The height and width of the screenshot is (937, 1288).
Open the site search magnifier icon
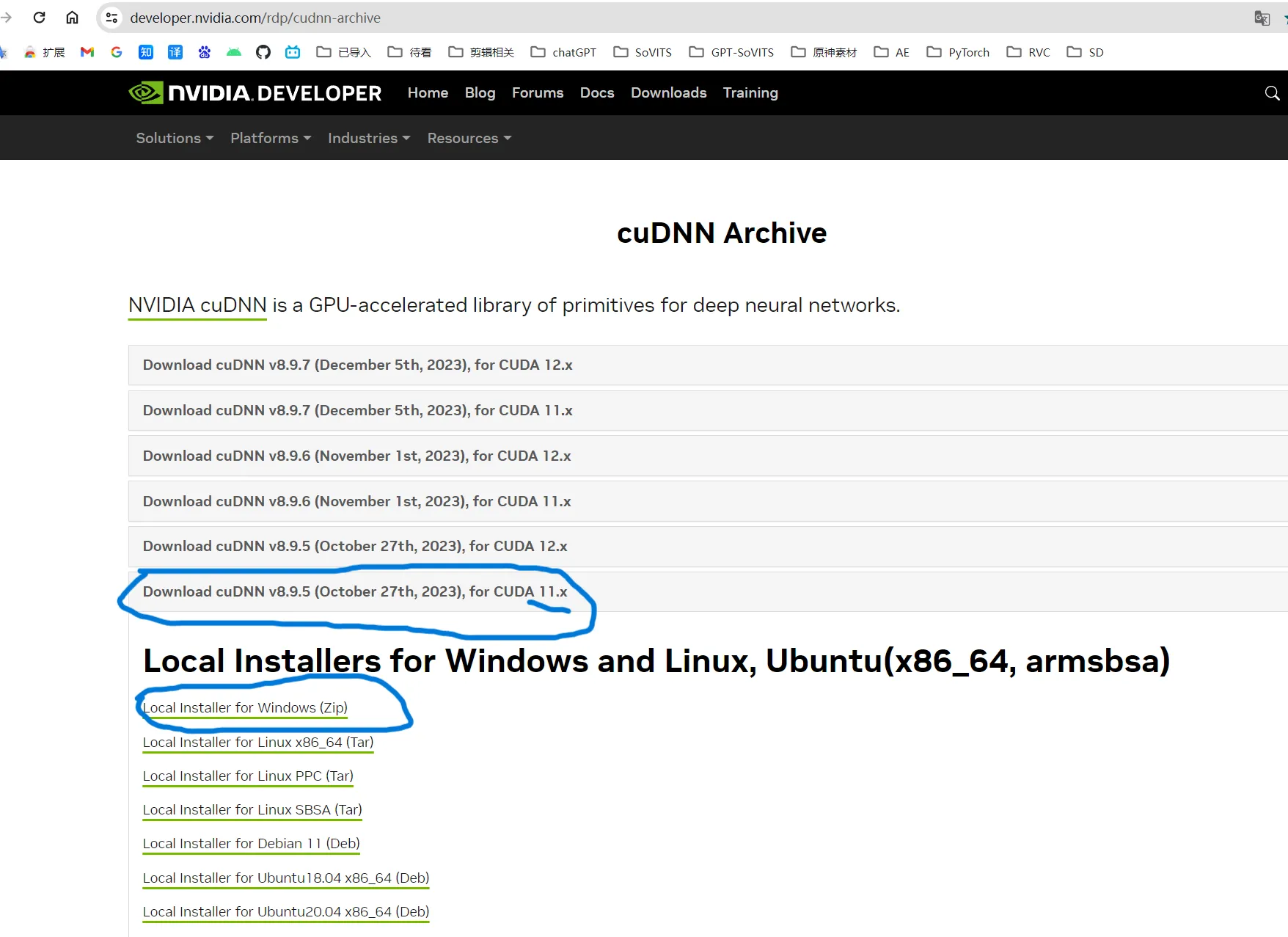(x=1273, y=93)
